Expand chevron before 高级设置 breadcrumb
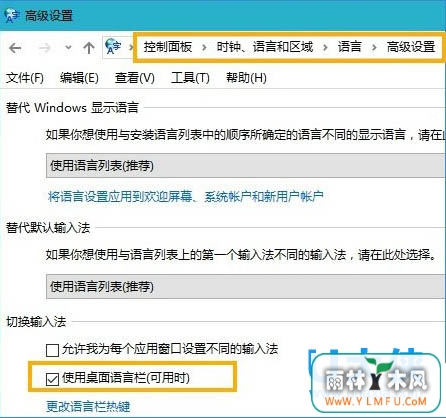 point(374,48)
